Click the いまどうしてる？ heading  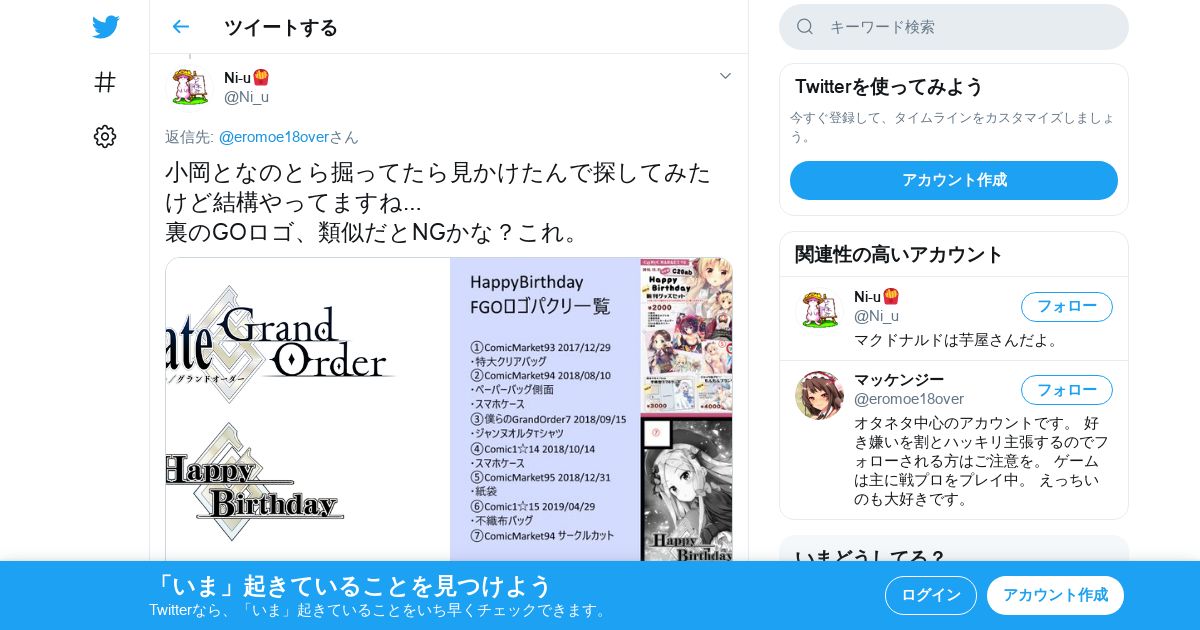pyautogui.click(x=870, y=557)
